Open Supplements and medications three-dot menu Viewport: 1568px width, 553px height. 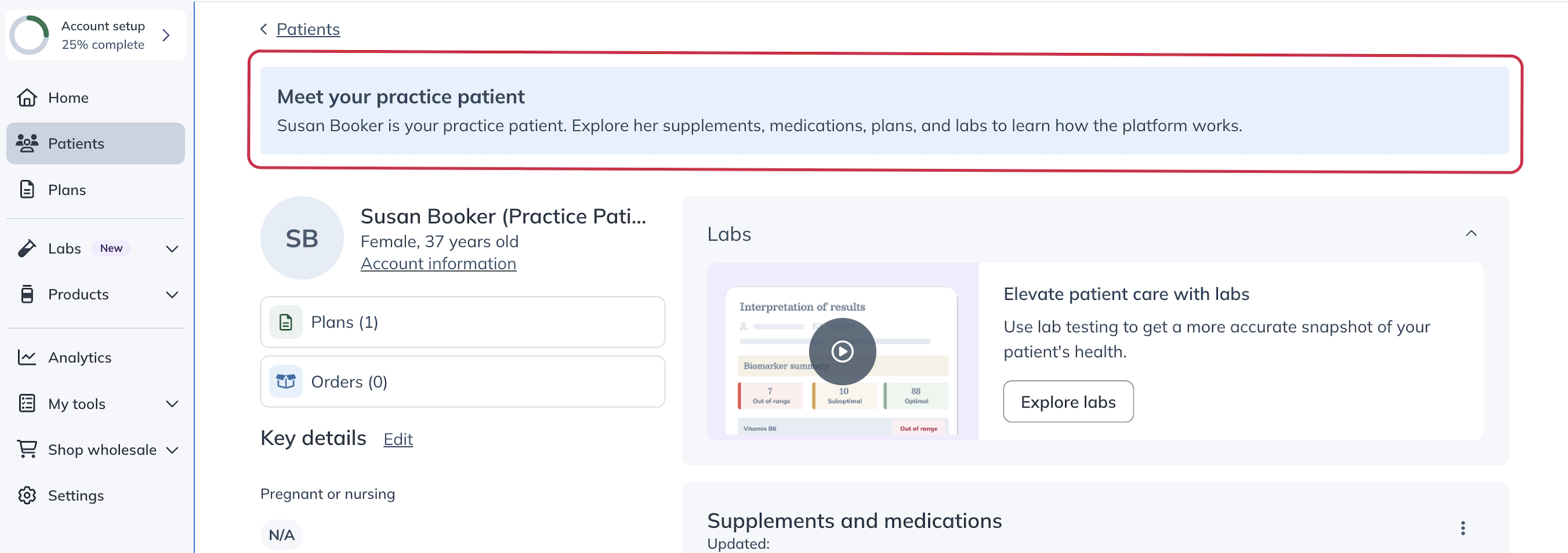[x=1462, y=527]
